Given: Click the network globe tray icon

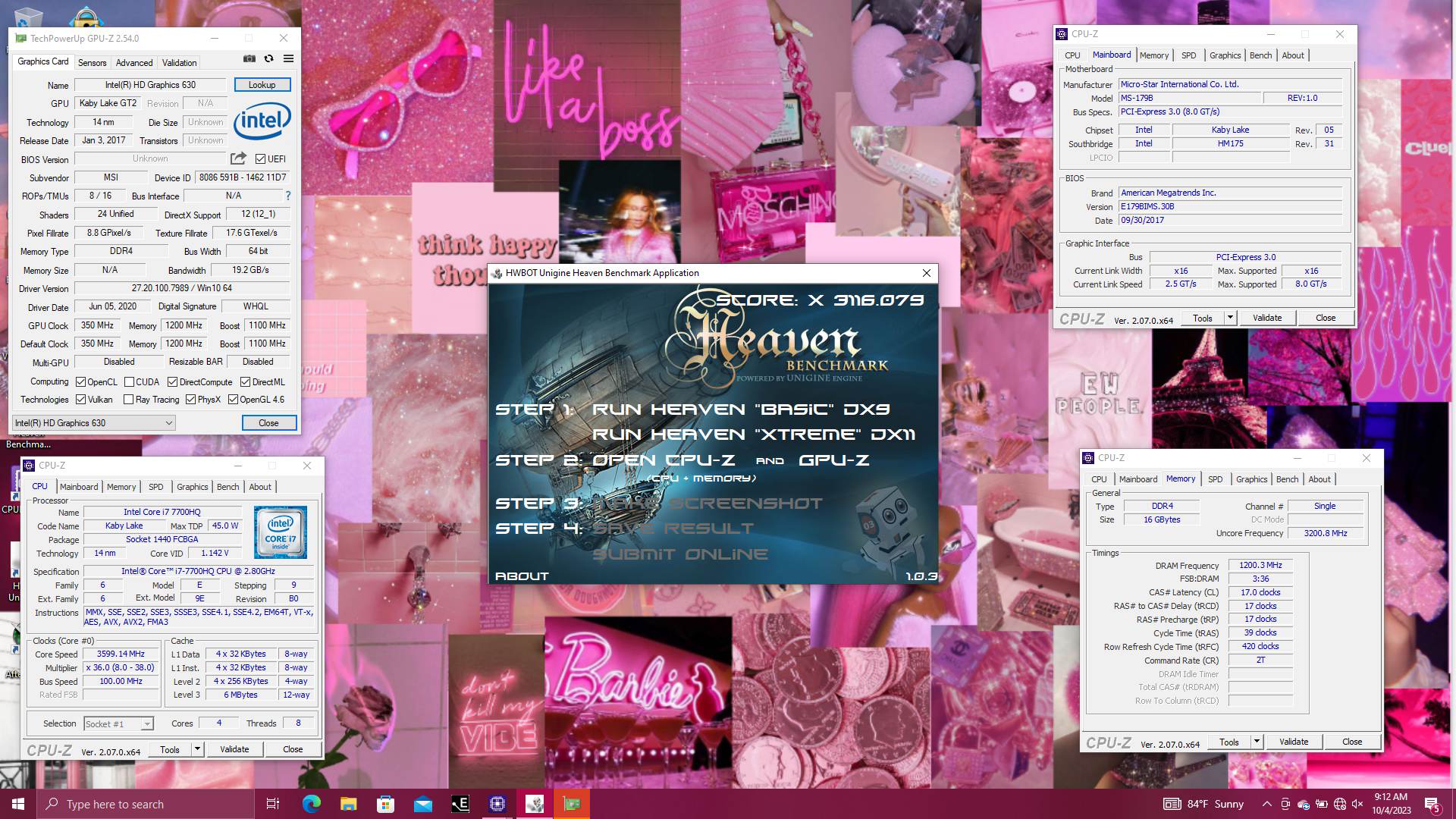Looking at the screenshot, I should pos(1340,804).
